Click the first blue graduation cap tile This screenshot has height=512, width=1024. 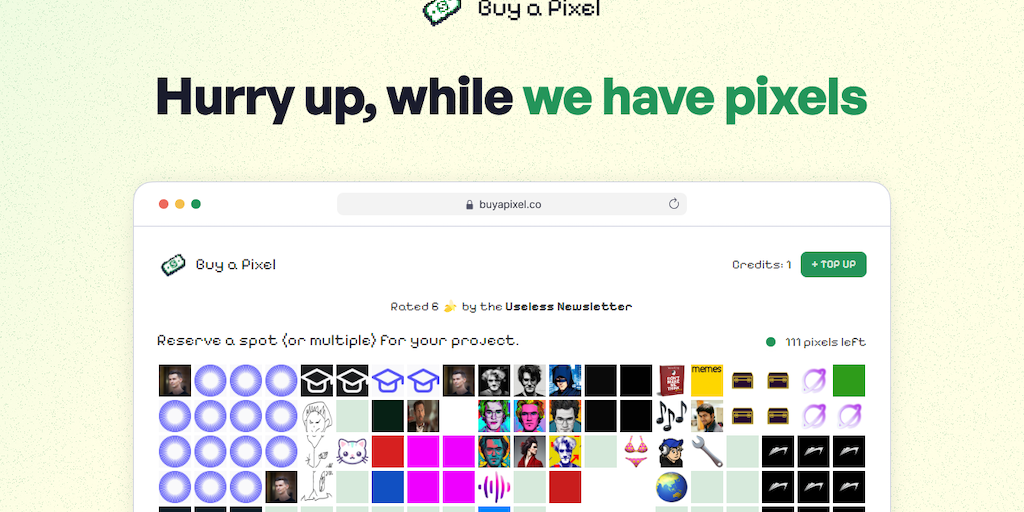pos(388,381)
